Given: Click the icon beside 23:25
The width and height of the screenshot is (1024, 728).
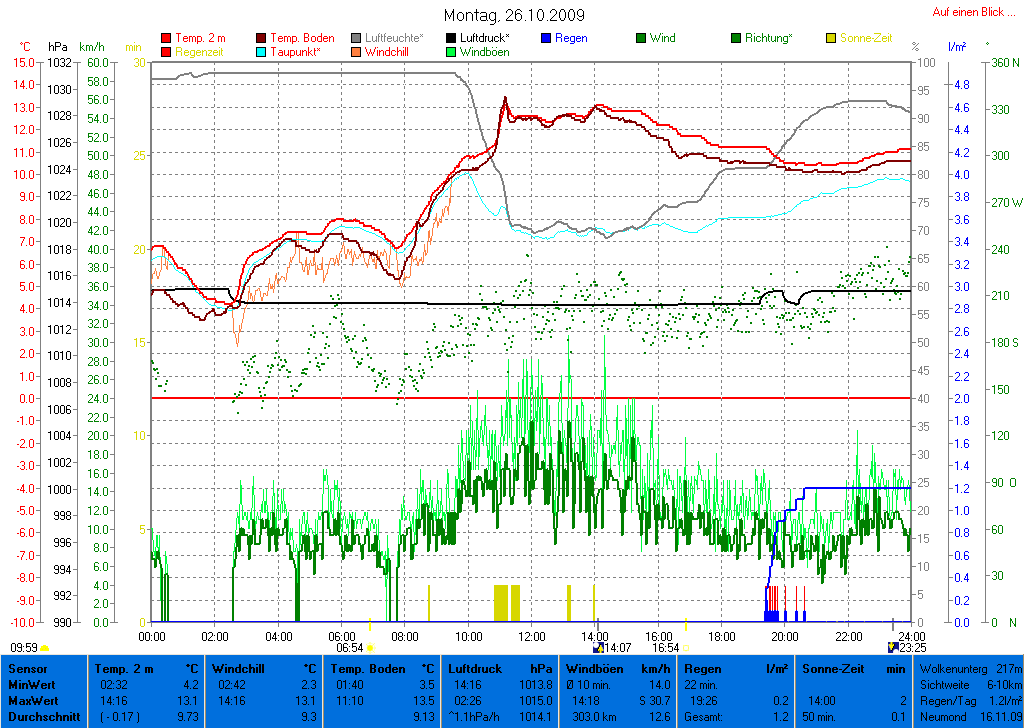Looking at the screenshot, I should tap(893, 648).
